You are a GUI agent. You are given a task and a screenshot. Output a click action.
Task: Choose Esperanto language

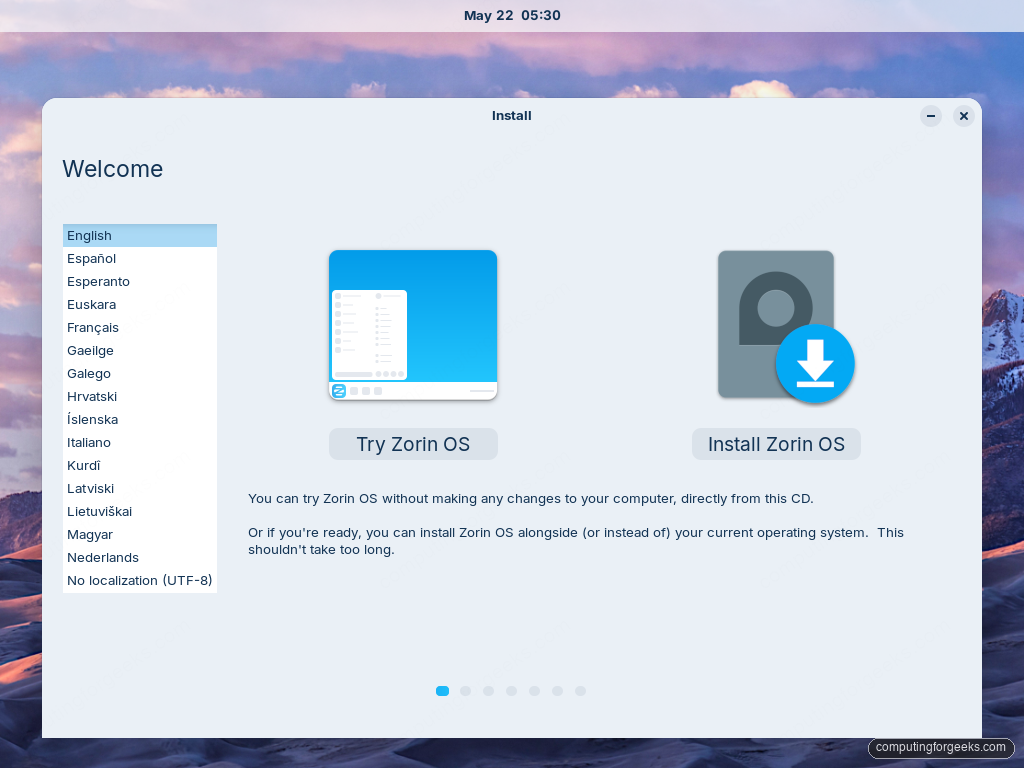pyautogui.click(x=140, y=281)
